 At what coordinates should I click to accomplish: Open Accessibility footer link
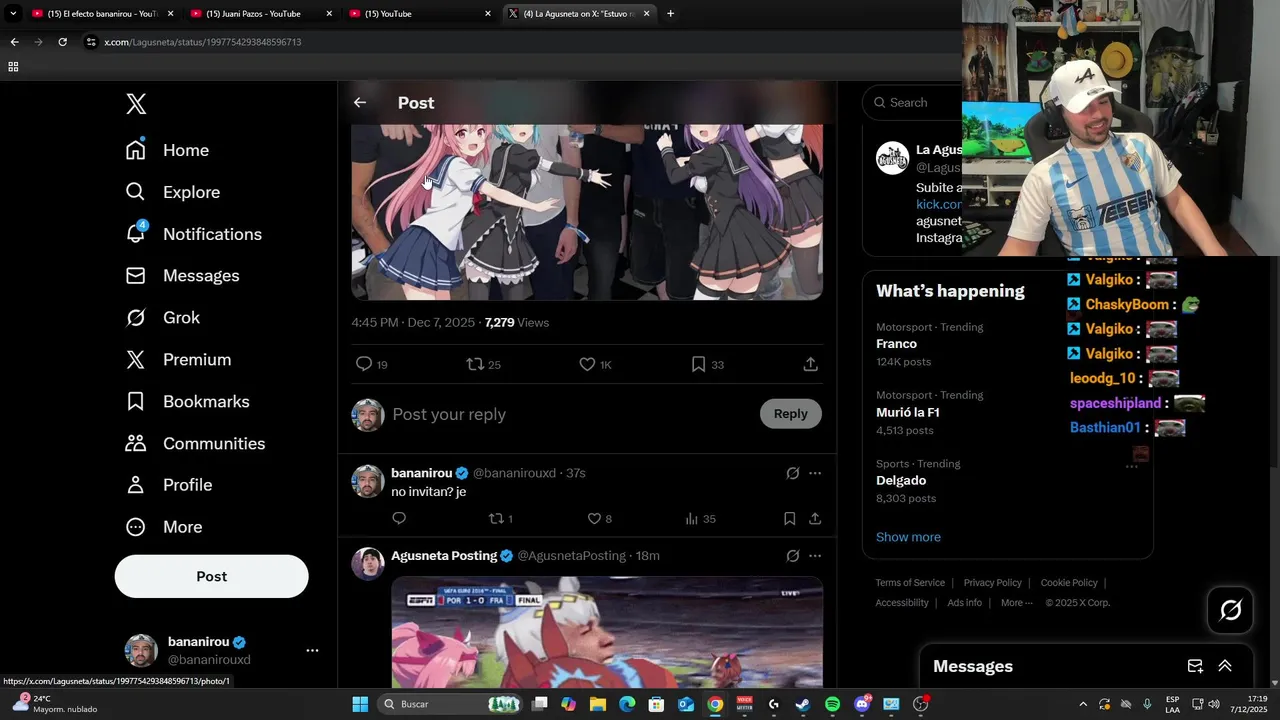[x=902, y=603]
